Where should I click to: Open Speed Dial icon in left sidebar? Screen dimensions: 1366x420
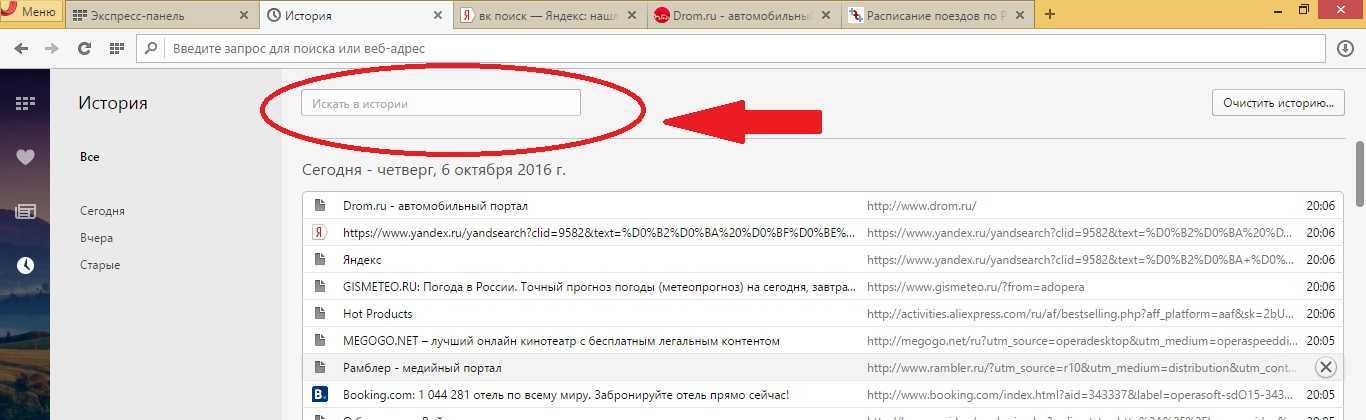pyautogui.click(x=25, y=103)
